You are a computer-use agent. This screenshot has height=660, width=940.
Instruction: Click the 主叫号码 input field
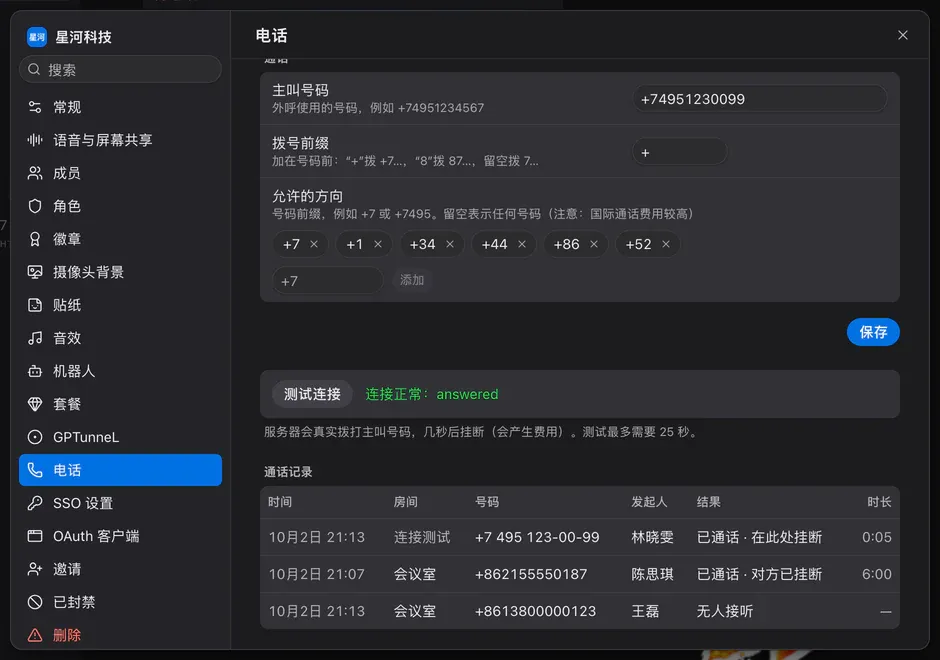pyautogui.click(x=760, y=99)
